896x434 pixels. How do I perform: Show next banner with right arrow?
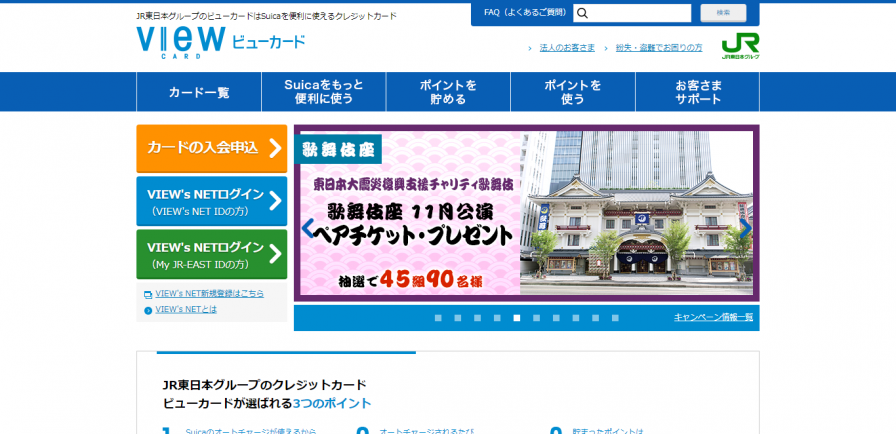746,228
